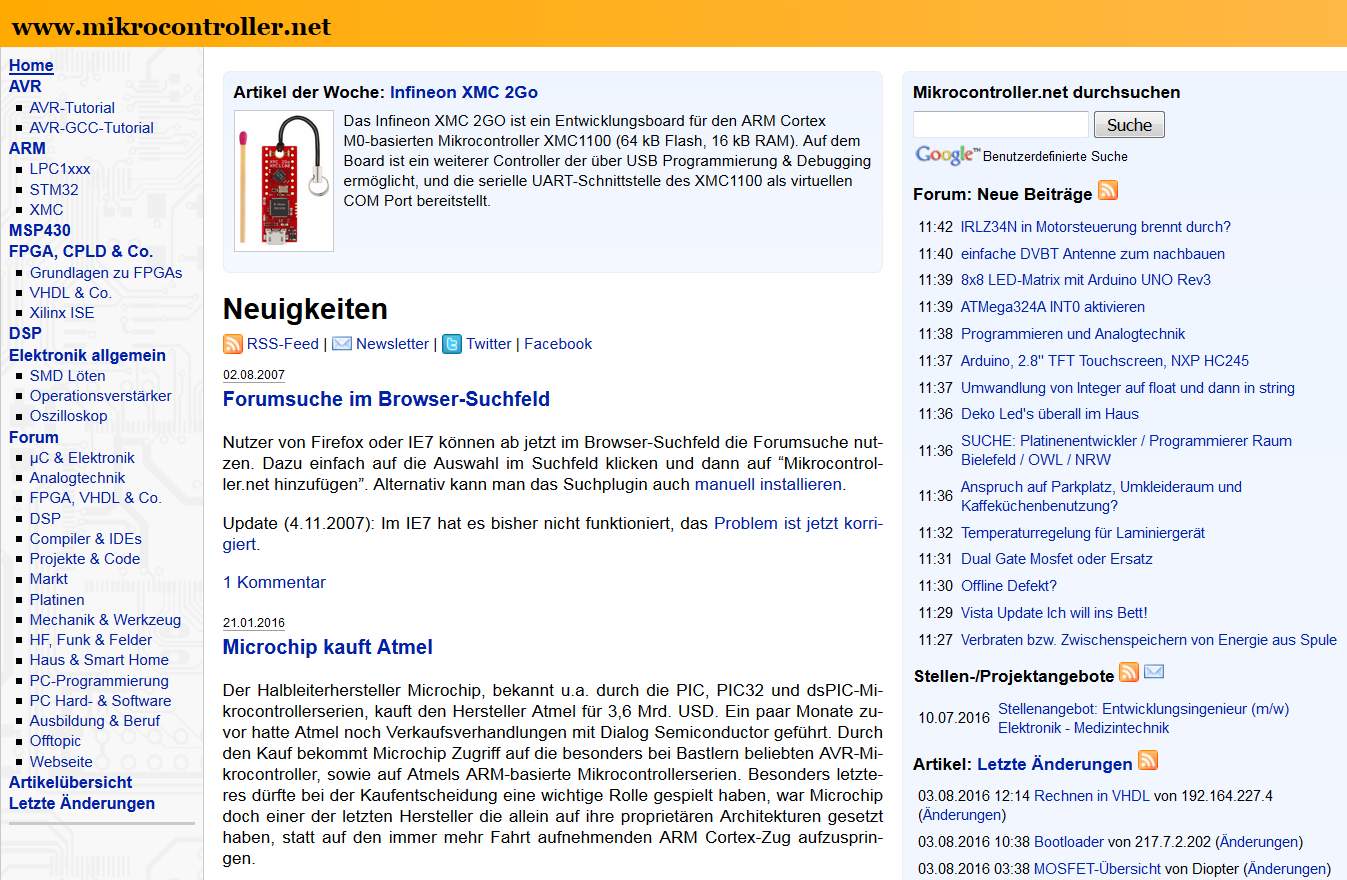Open the Platinen forum link
Image resolution: width=1347 pixels, height=880 pixels.
(57, 600)
